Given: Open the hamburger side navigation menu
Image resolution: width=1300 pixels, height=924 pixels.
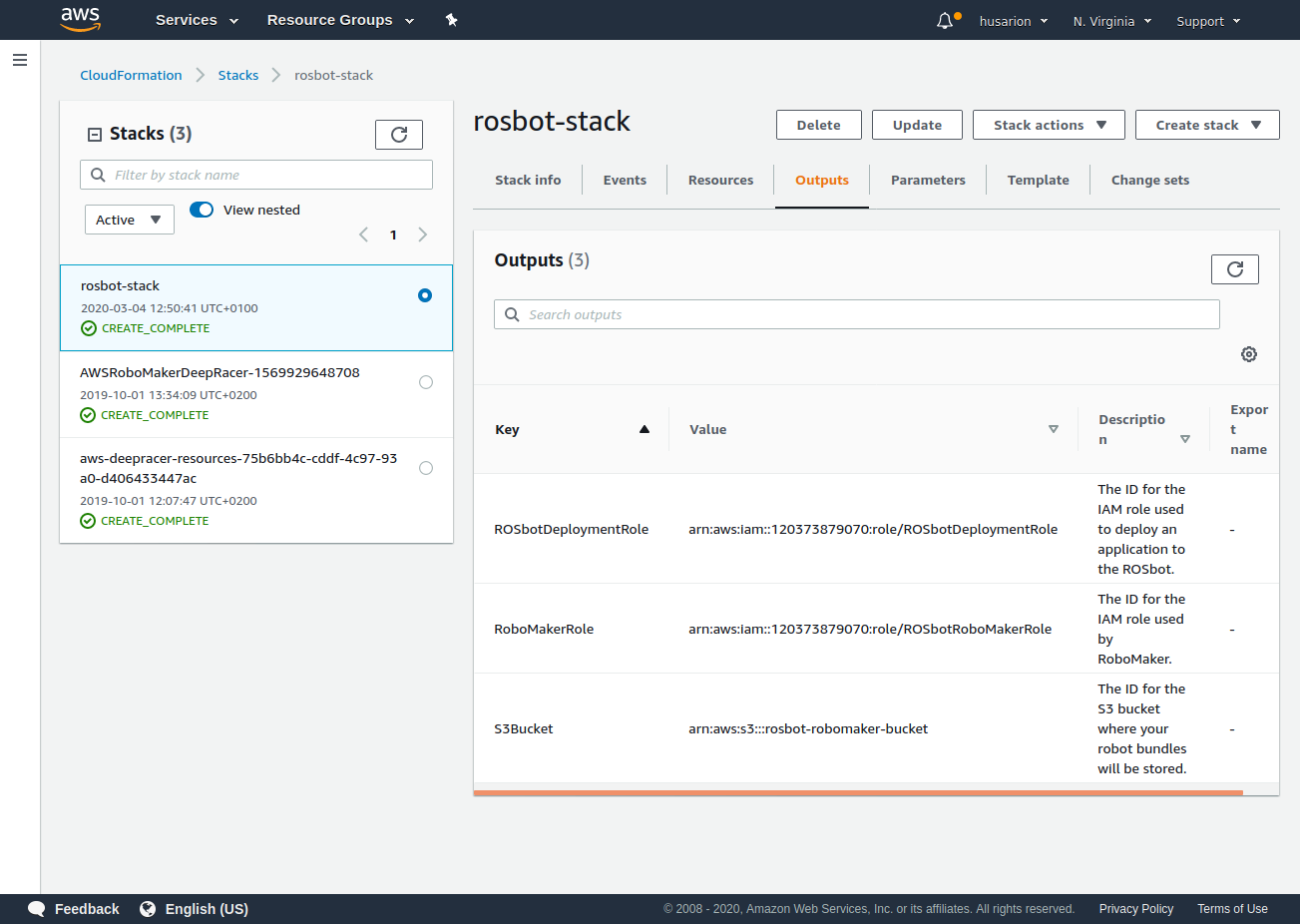Looking at the screenshot, I should [19, 60].
